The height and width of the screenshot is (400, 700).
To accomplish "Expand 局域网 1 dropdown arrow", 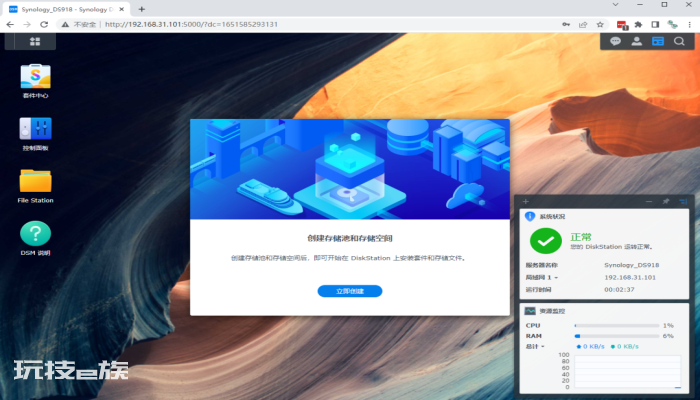I will click(556, 278).
